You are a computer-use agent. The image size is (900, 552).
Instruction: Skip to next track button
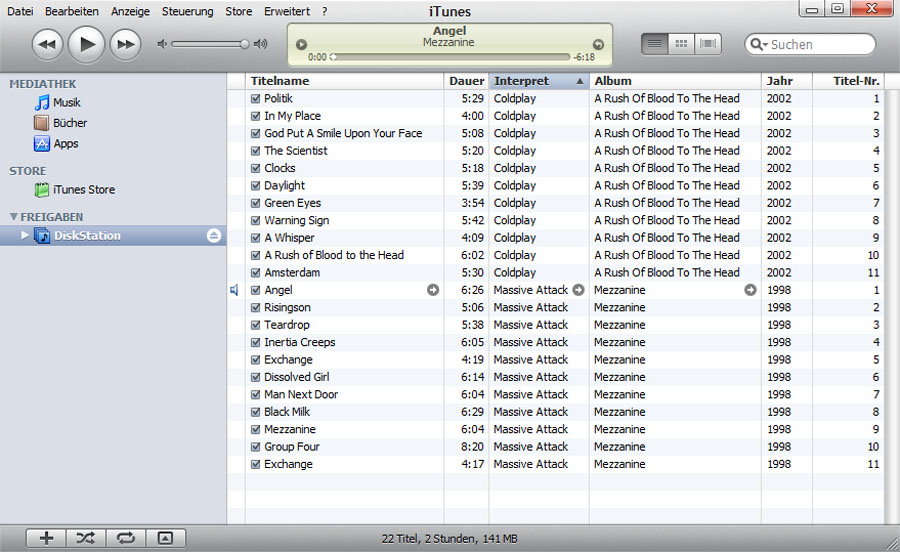126,44
